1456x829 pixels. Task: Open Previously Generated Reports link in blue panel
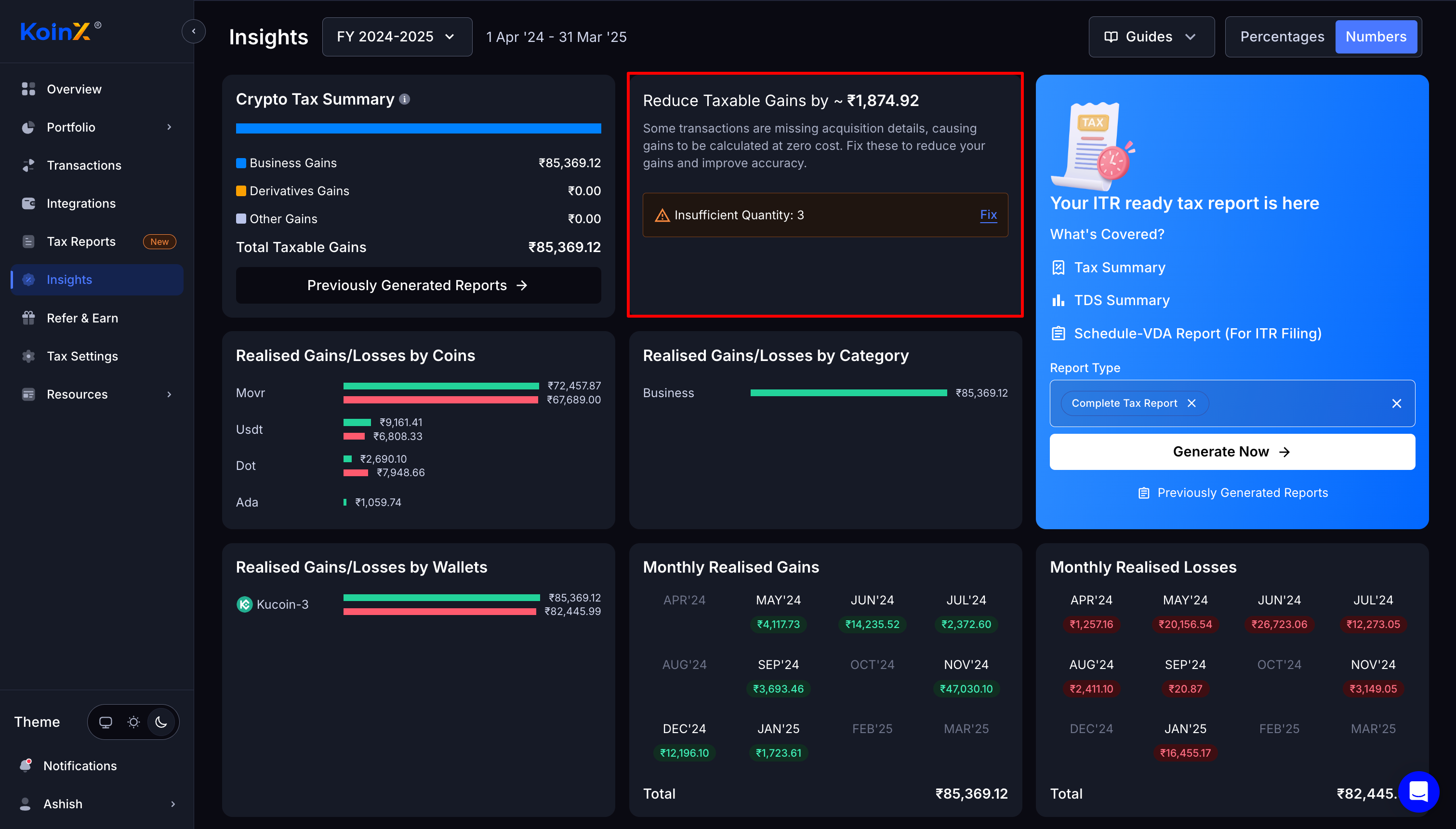[x=1232, y=493]
